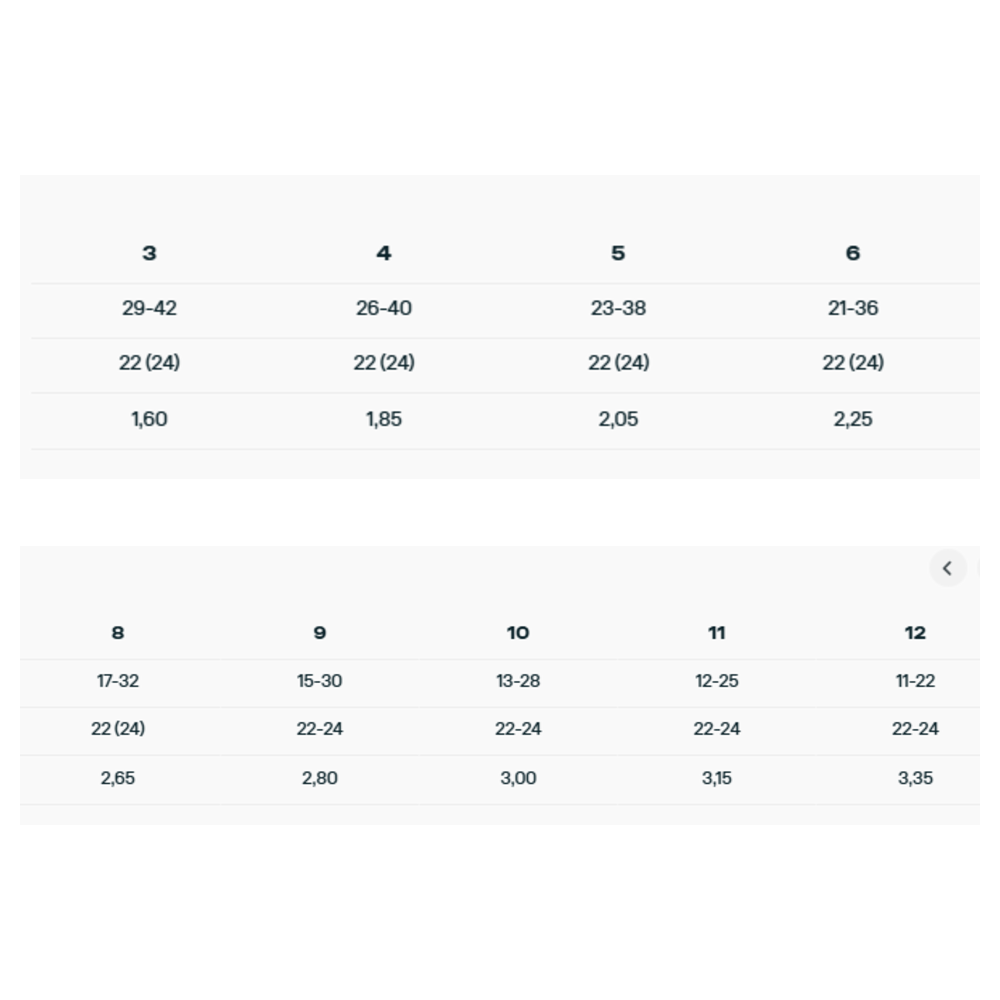This screenshot has width=1000, height=1000.
Task: Select column header 3 in upper table
Action: pos(149,253)
